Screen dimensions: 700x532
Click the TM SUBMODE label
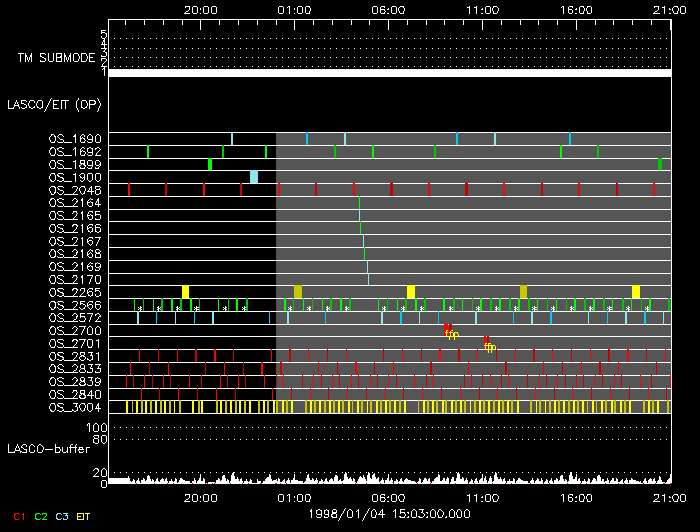[x=56, y=58]
